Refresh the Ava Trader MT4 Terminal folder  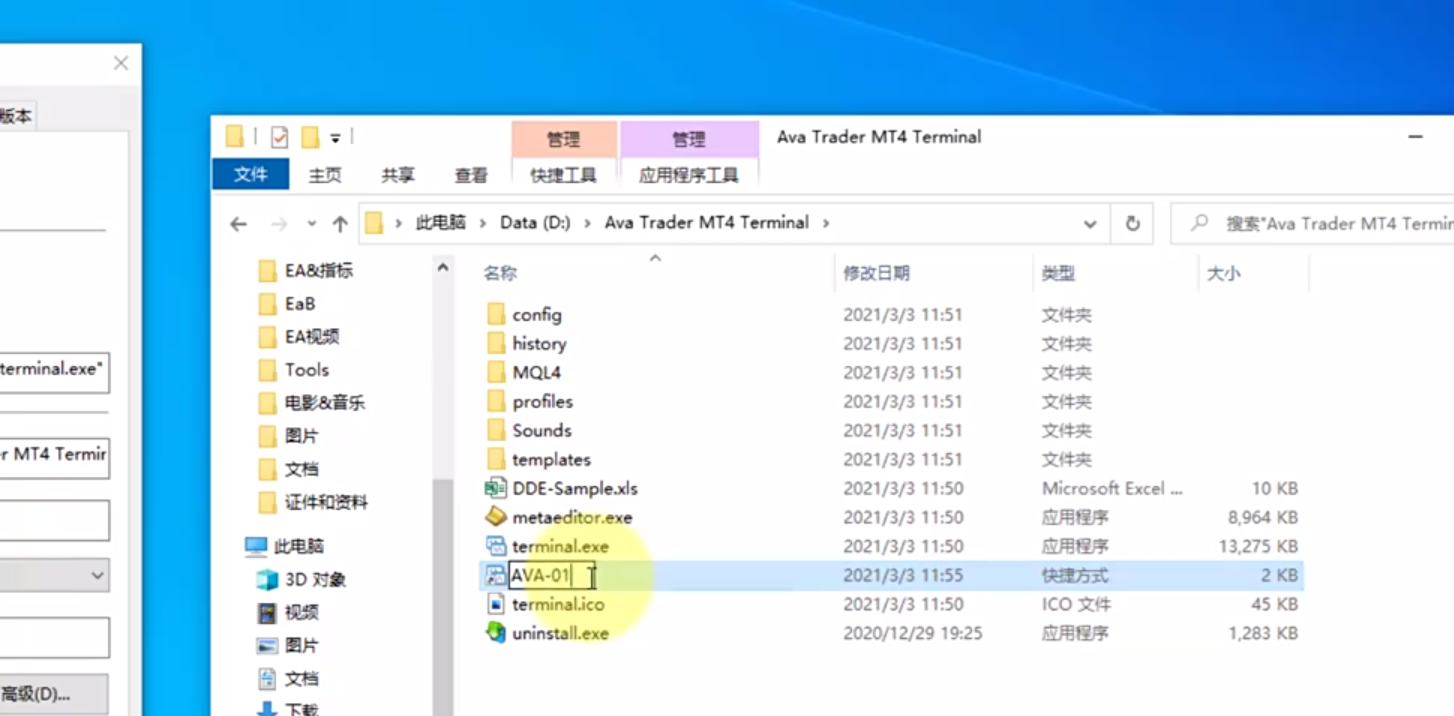click(1132, 224)
